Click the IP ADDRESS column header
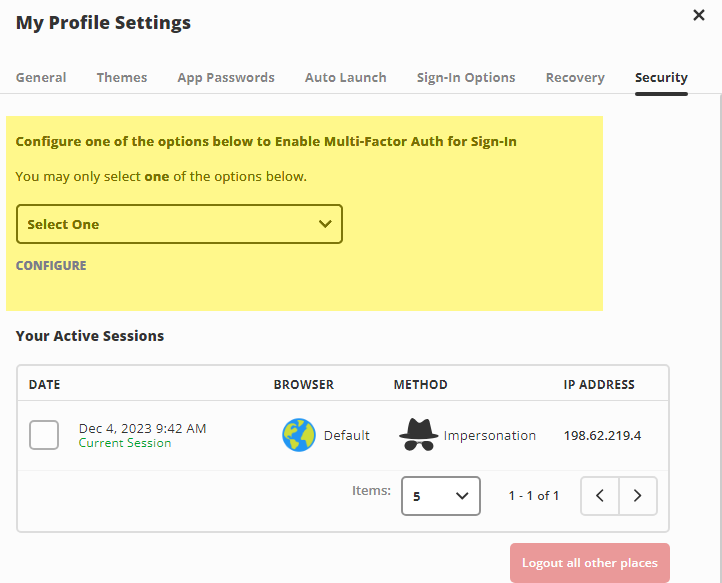Image resolution: width=722 pixels, height=583 pixels. 599,384
